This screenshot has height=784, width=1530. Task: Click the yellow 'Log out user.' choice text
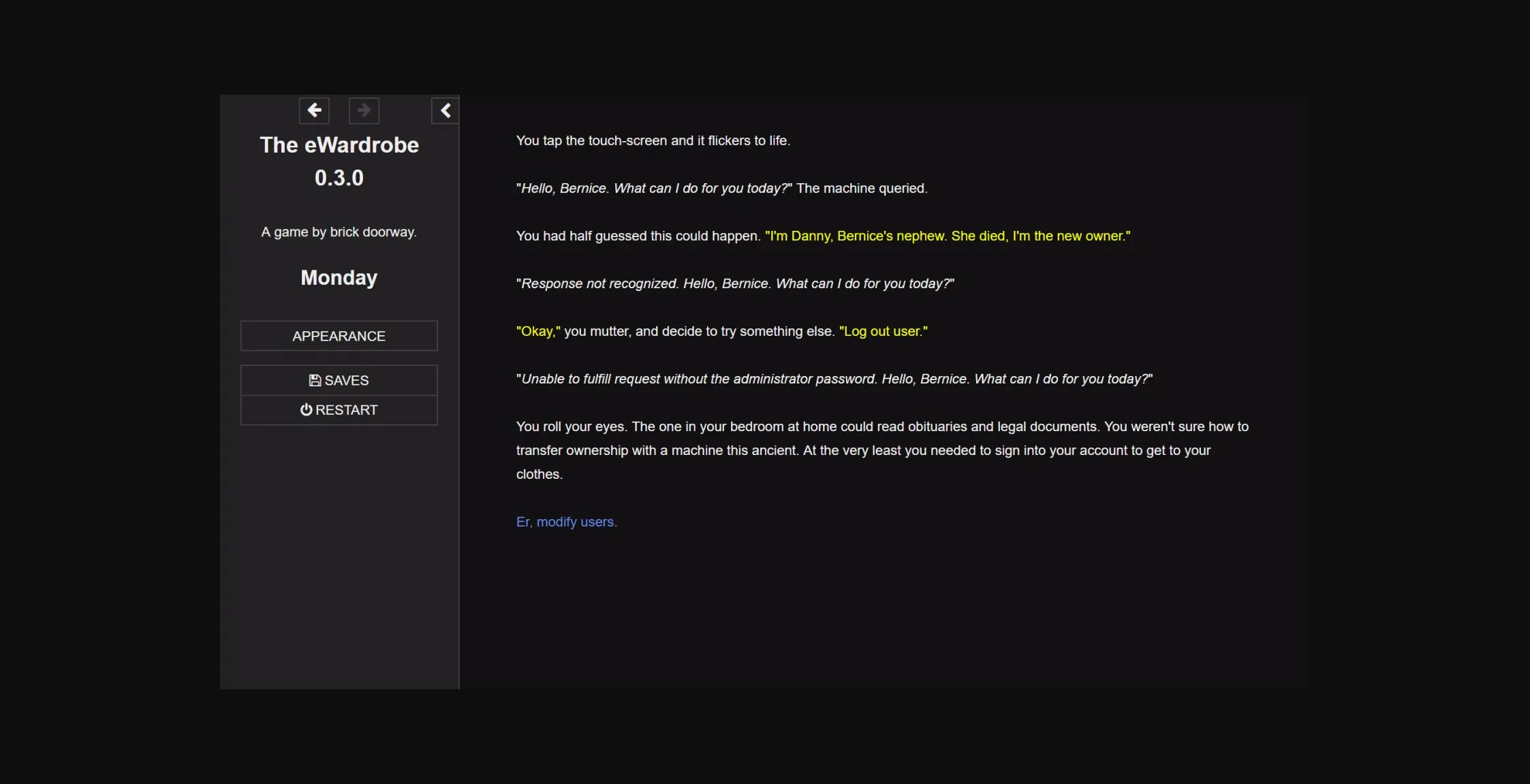click(884, 331)
